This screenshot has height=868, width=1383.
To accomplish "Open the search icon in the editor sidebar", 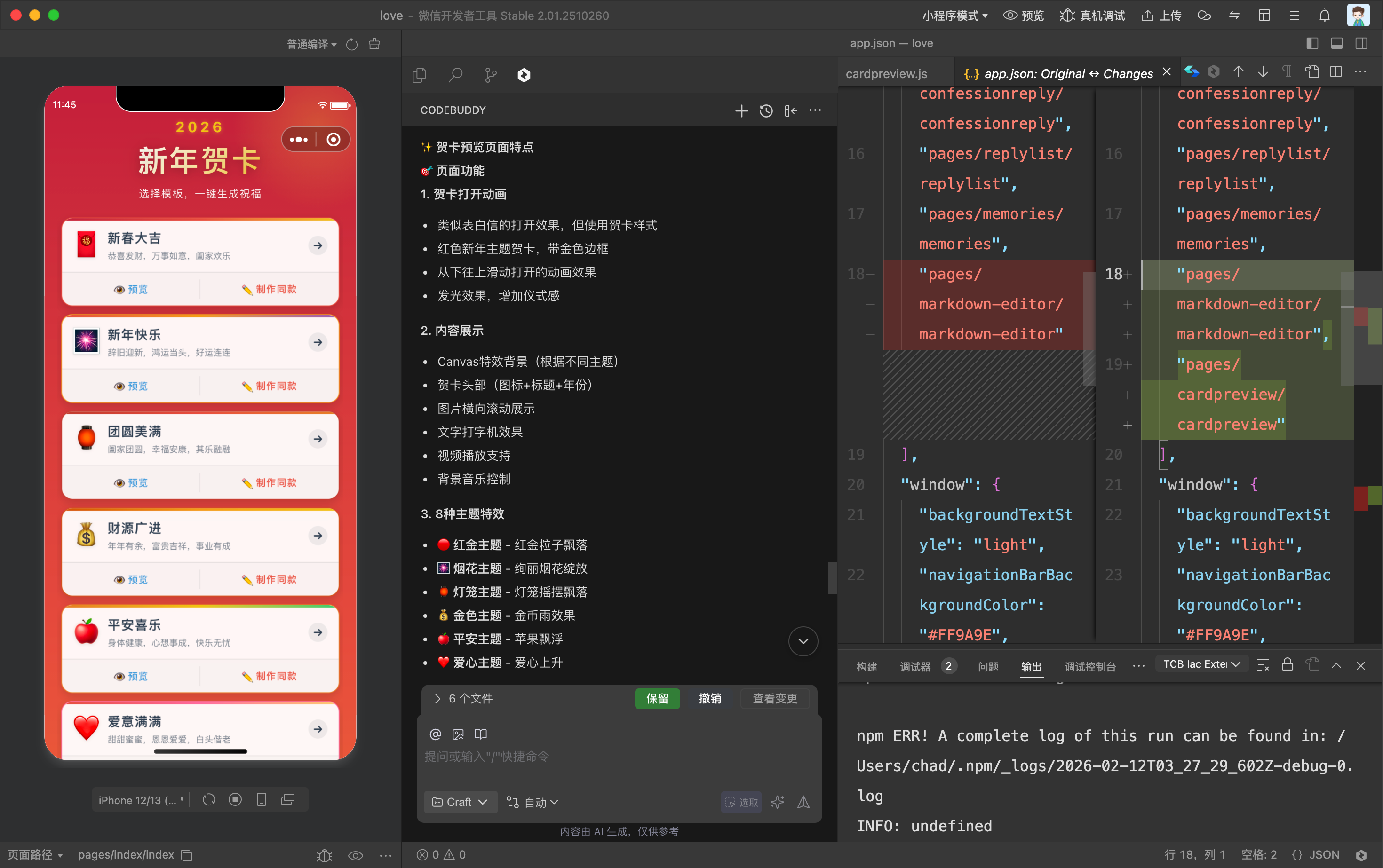I will click(455, 75).
